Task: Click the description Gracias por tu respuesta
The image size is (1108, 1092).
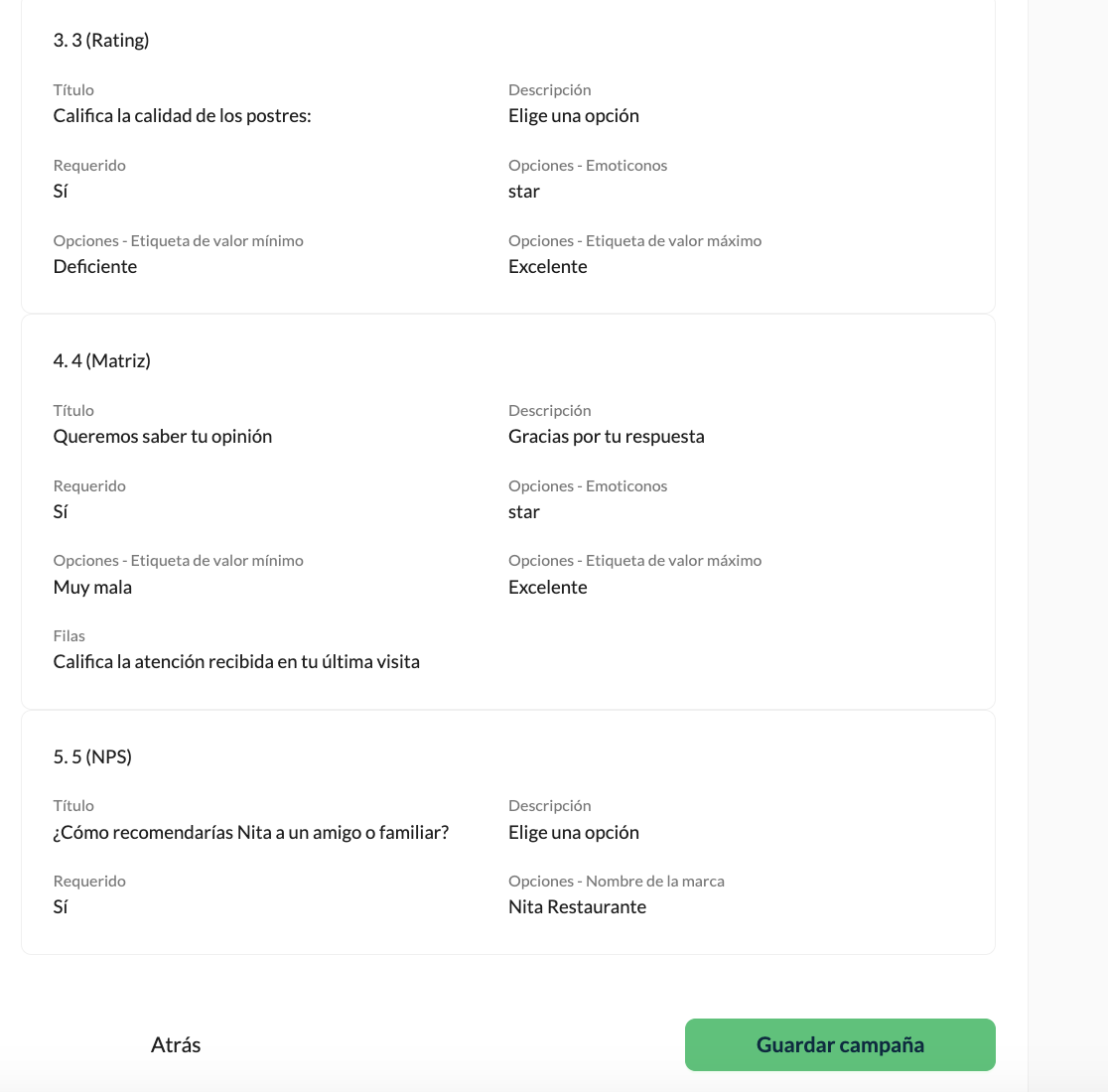Action: pyautogui.click(x=607, y=437)
